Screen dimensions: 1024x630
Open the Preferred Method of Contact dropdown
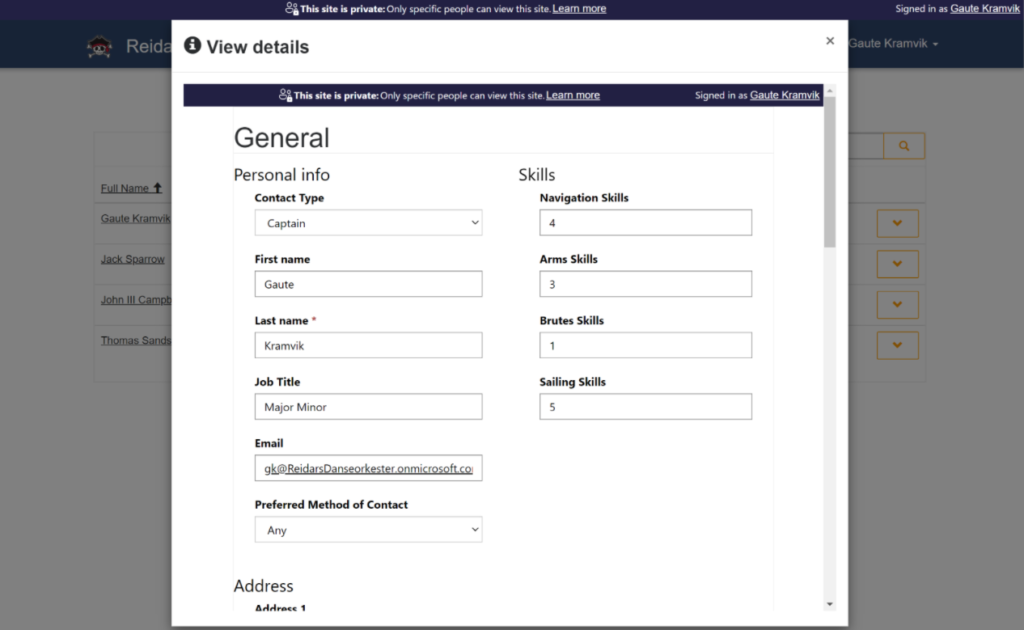click(368, 529)
